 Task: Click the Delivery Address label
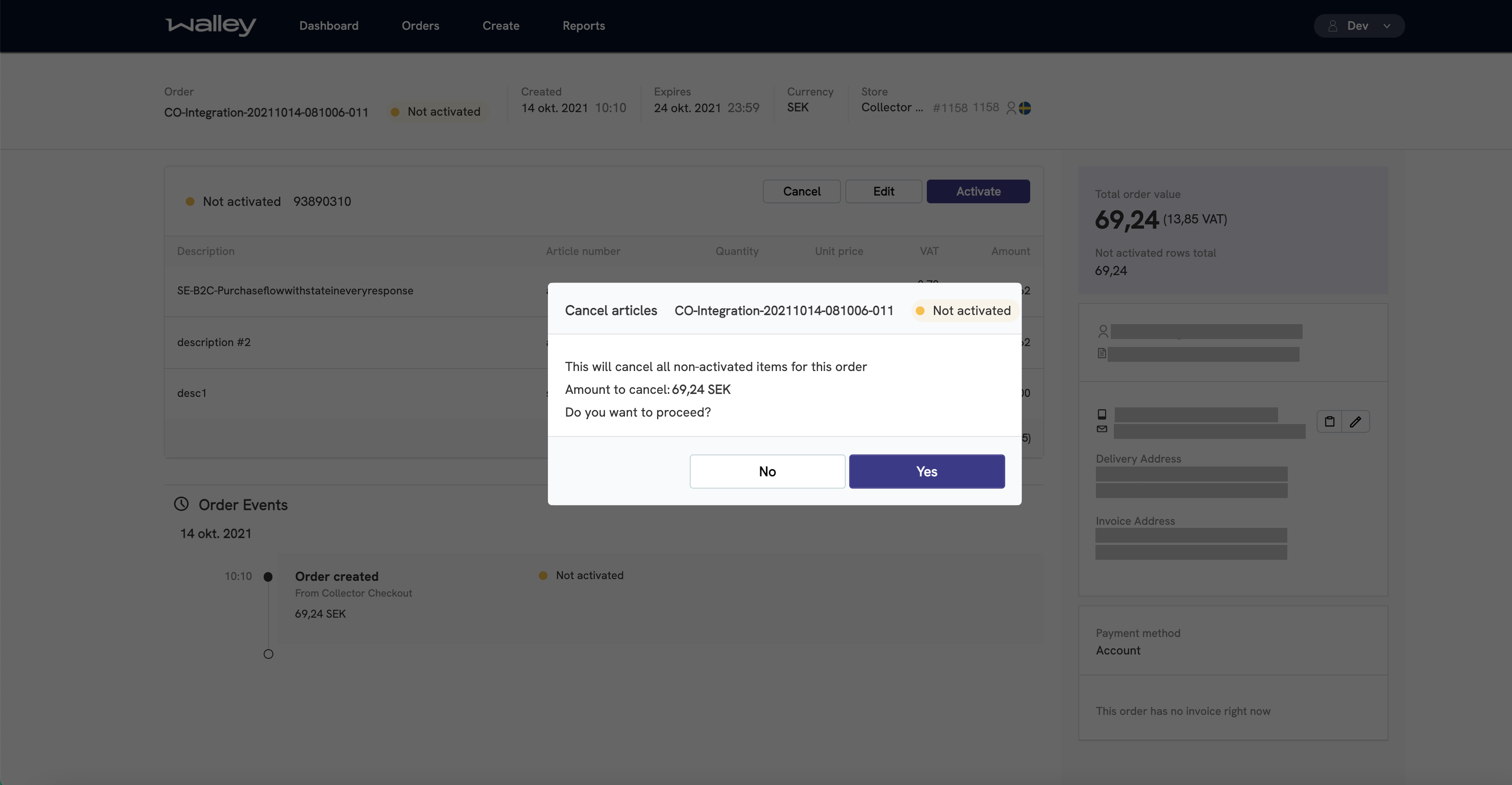click(x=1138, y=459)
